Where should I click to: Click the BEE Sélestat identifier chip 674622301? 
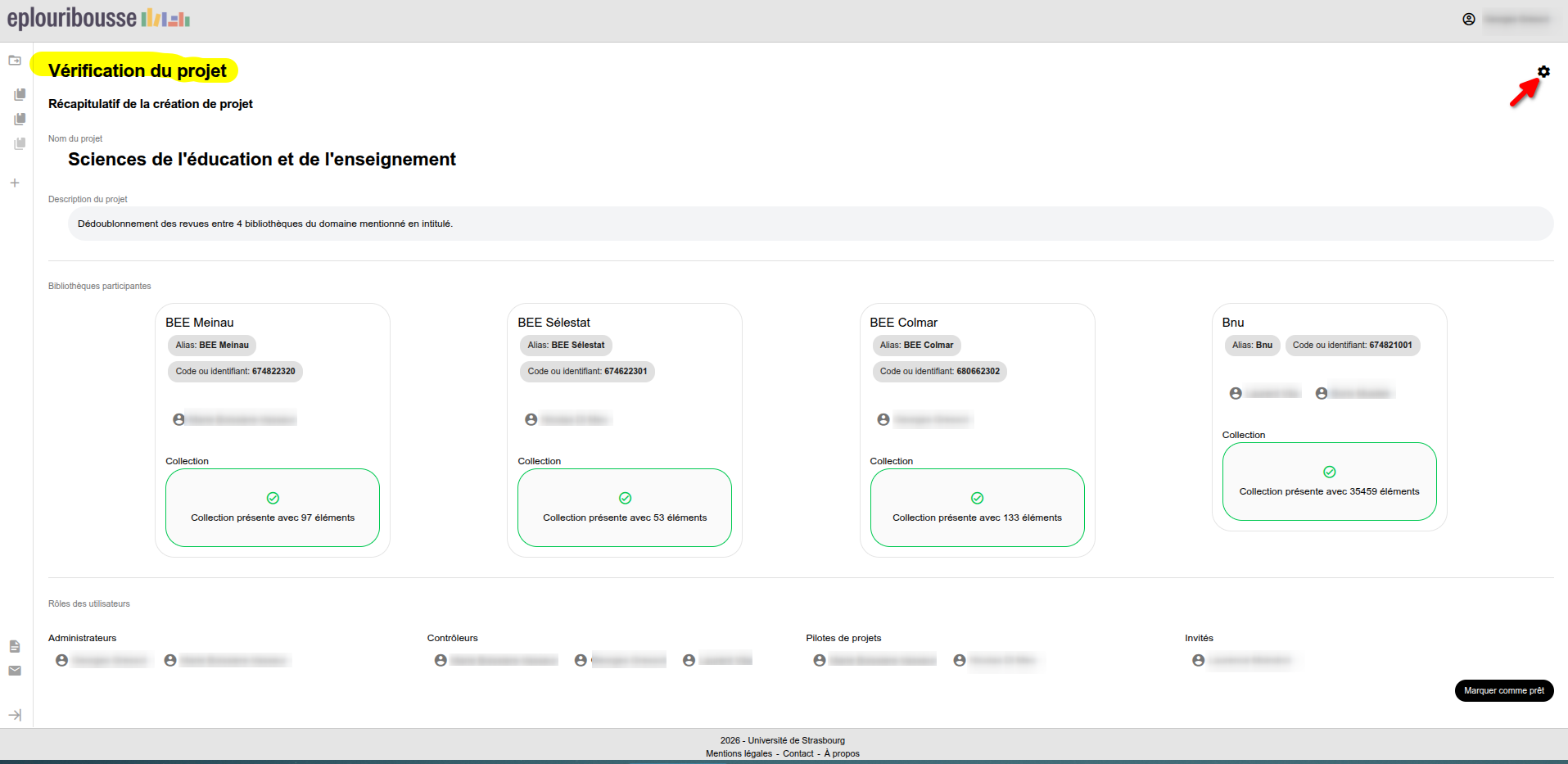(587, 372)
